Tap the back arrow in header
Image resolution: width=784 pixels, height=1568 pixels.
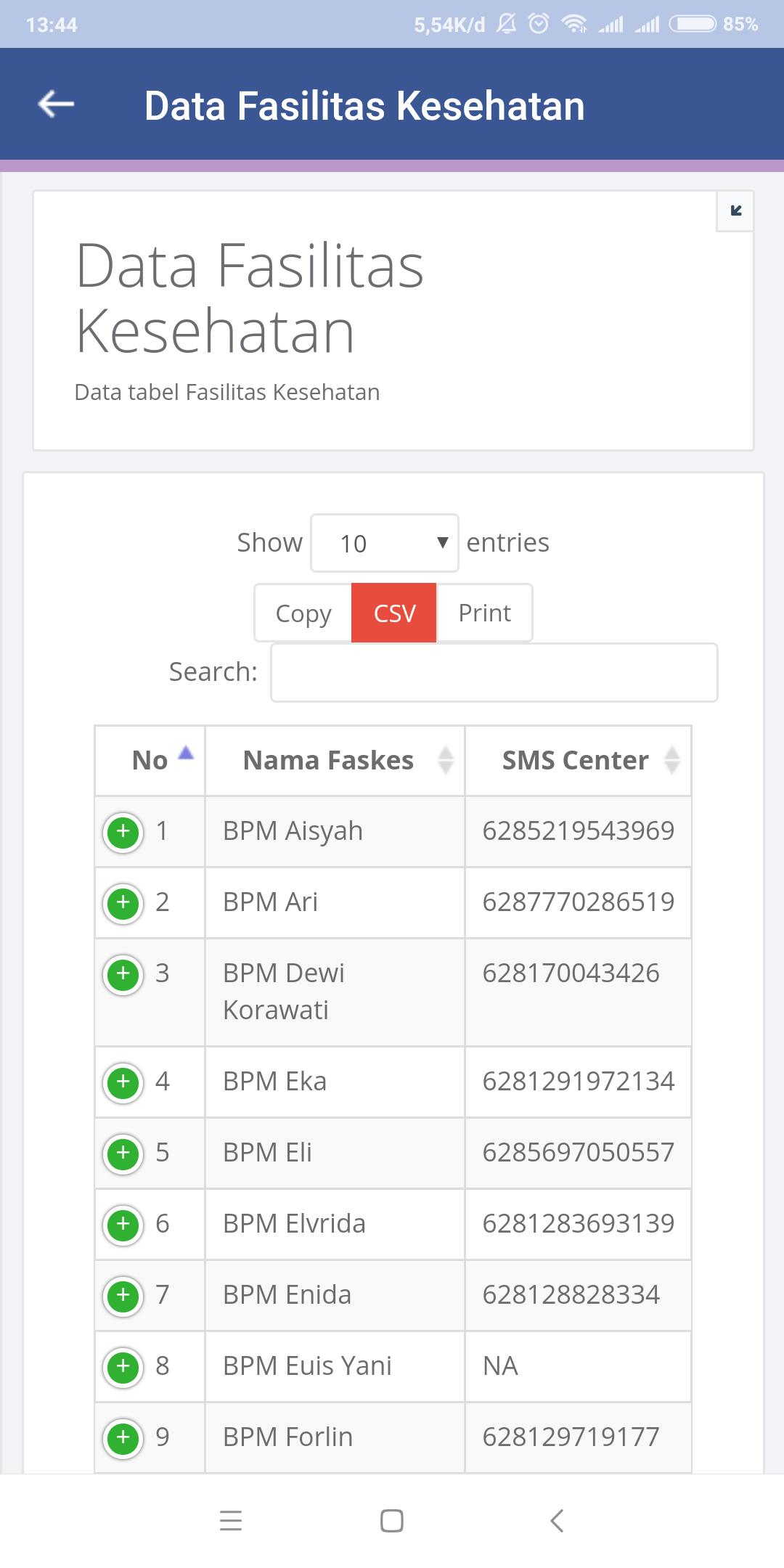click(56, 105)
